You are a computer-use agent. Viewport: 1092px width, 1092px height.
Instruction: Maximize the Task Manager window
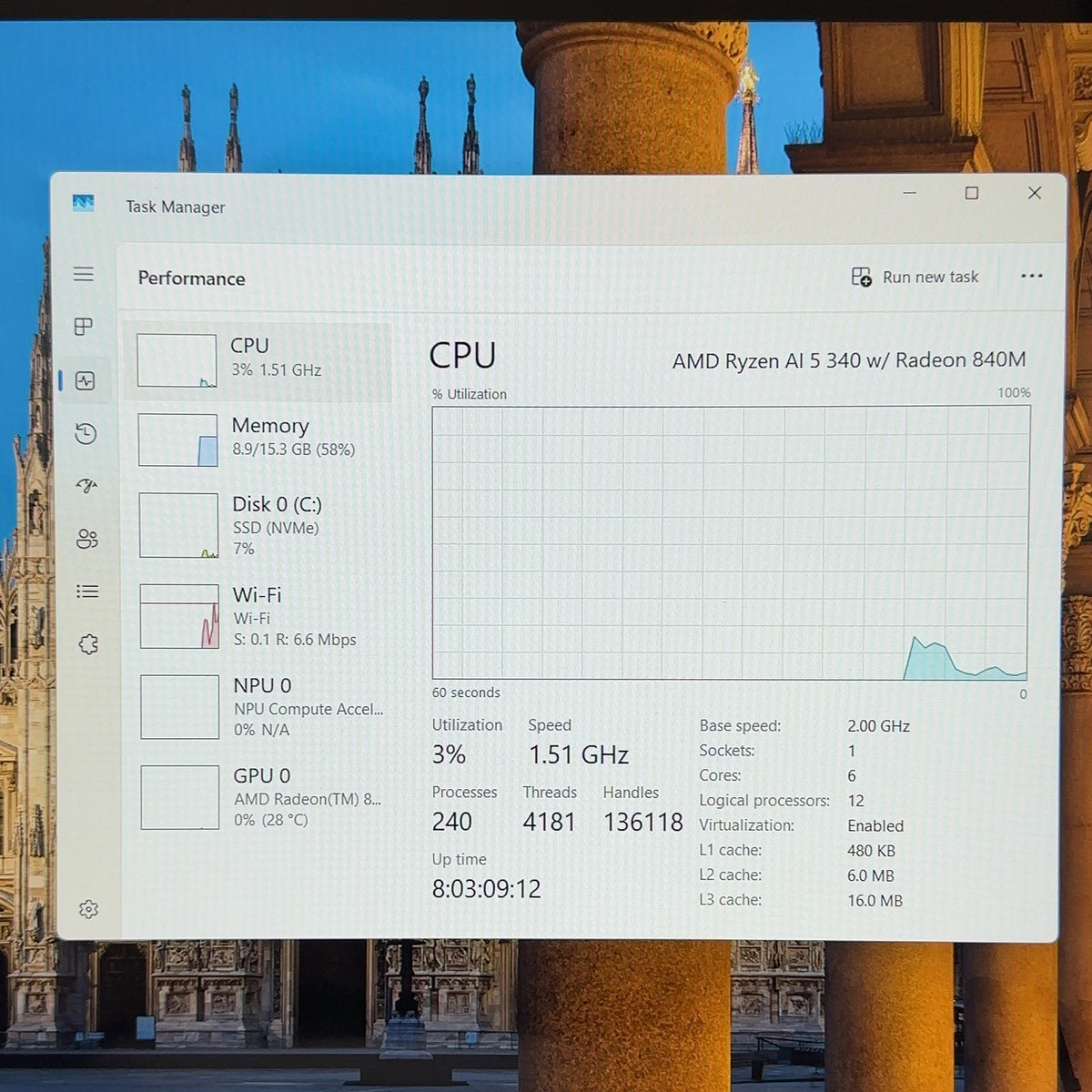pyautogui.click(x=972, y=193)
